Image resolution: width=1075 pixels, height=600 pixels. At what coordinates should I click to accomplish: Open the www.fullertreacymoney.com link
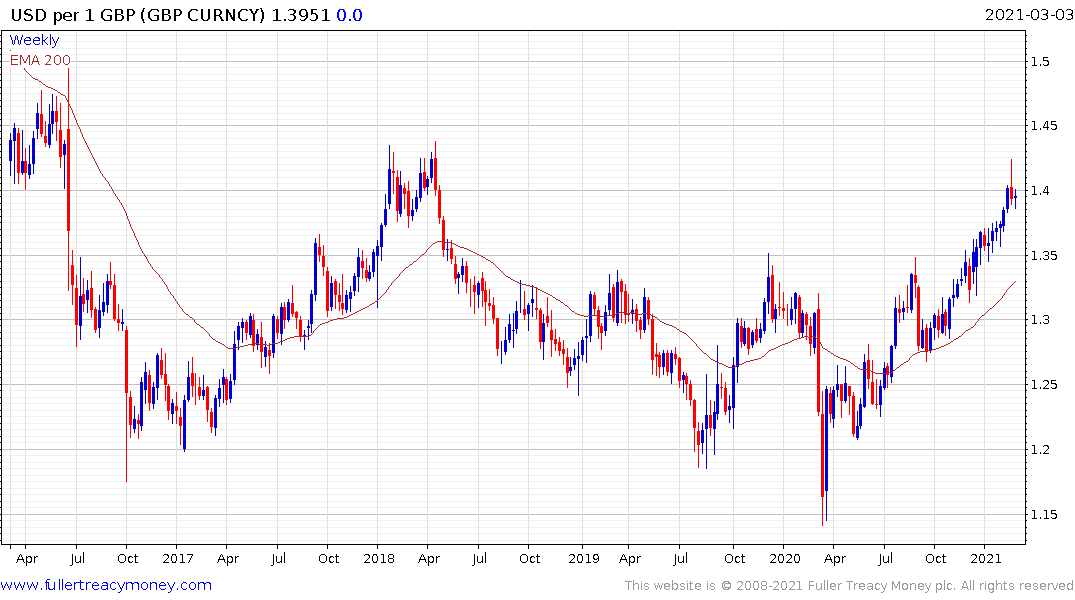pos(106,585)
